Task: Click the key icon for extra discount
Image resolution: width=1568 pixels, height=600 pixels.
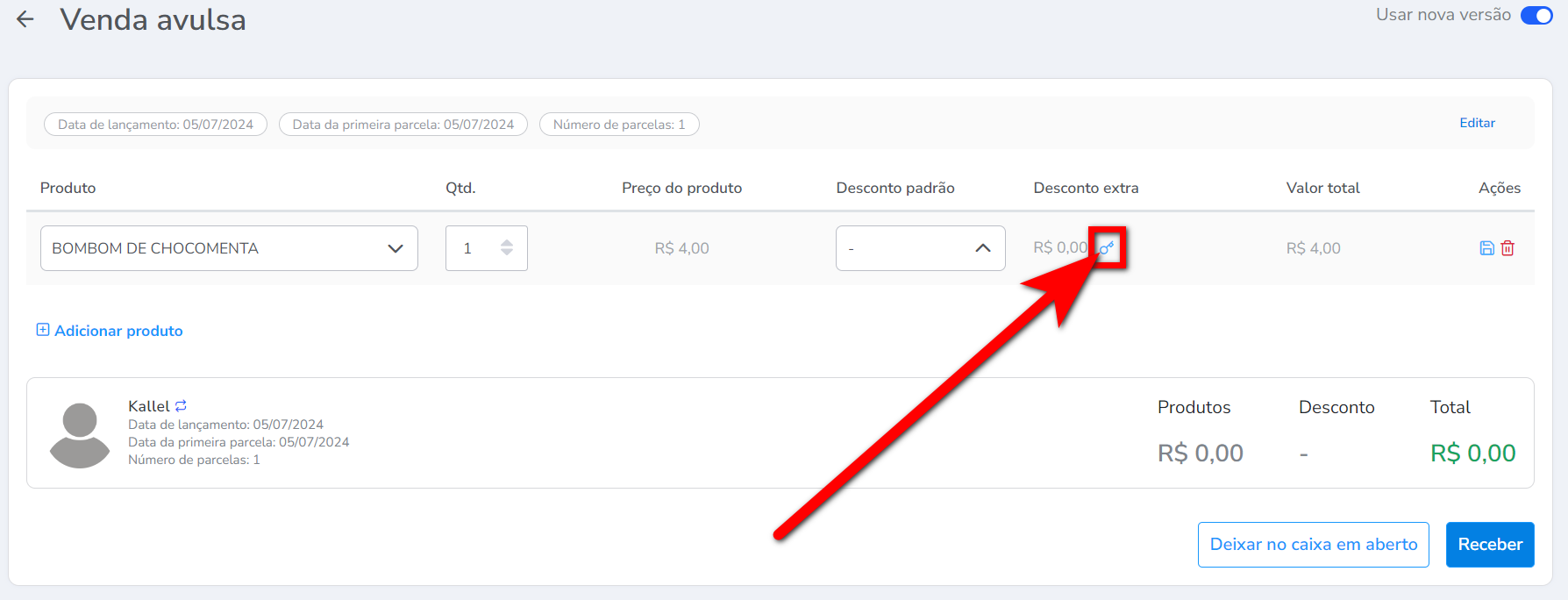Action: pyautogui.click(x=1108, y=248)
